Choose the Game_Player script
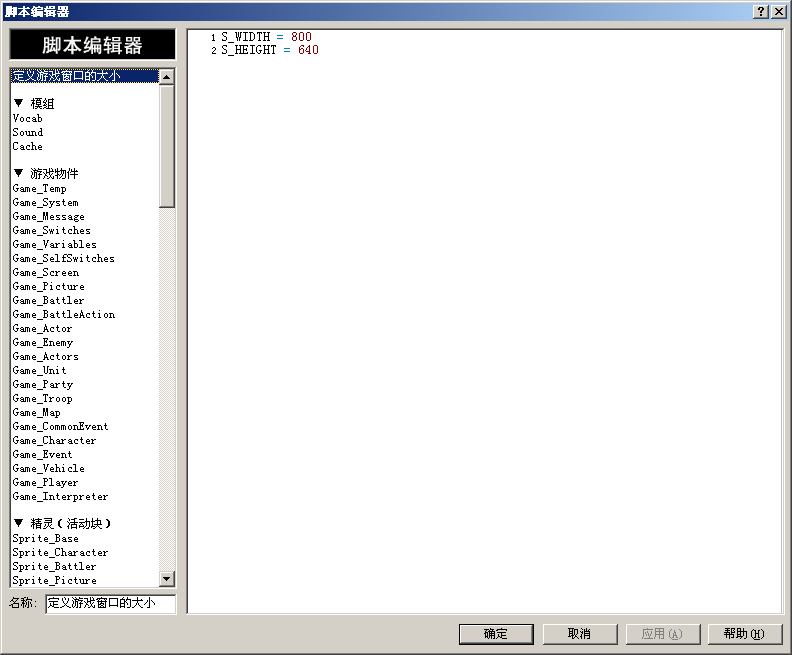The width and height of the screenshot is (792, 655). click(45, 482)
